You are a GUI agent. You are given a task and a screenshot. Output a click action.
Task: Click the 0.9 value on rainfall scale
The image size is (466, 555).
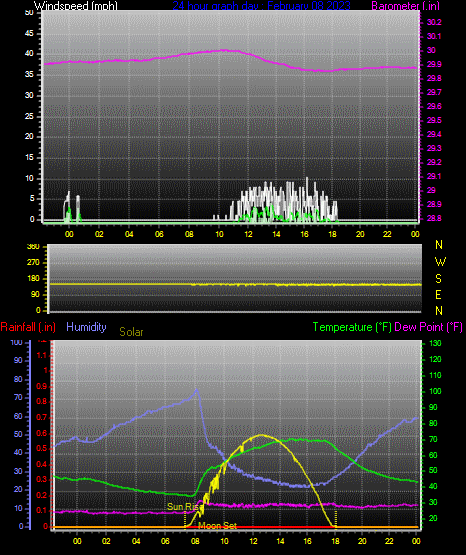tap(42, 386)
